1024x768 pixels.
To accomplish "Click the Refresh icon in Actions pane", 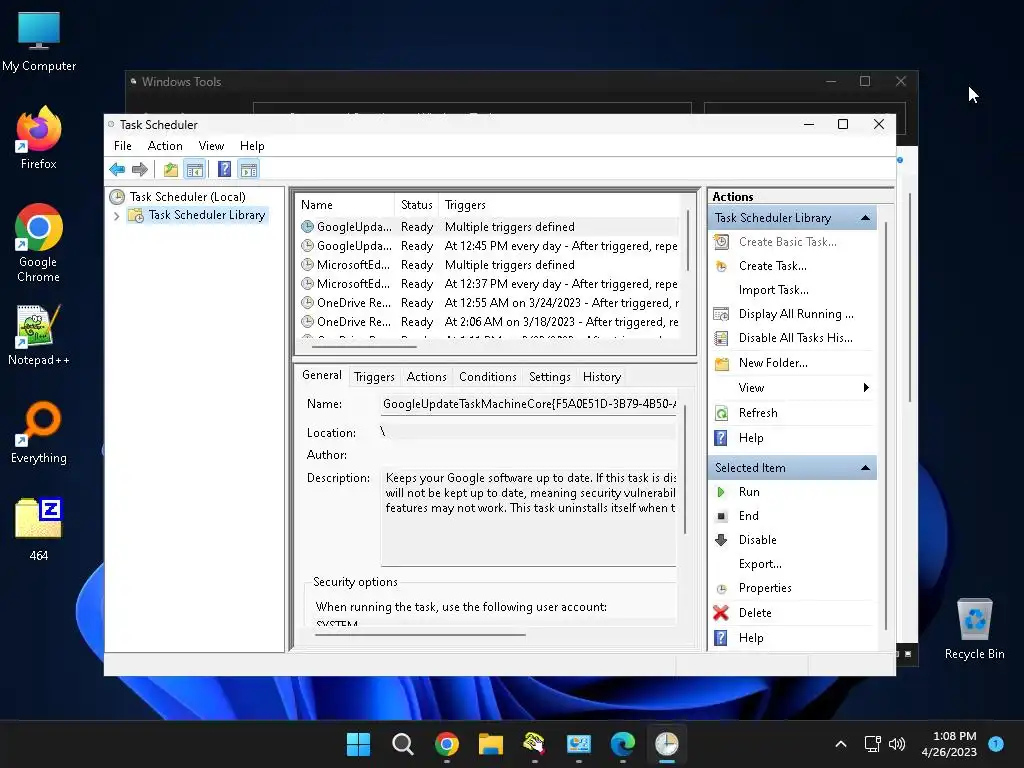I will (722, 413).
